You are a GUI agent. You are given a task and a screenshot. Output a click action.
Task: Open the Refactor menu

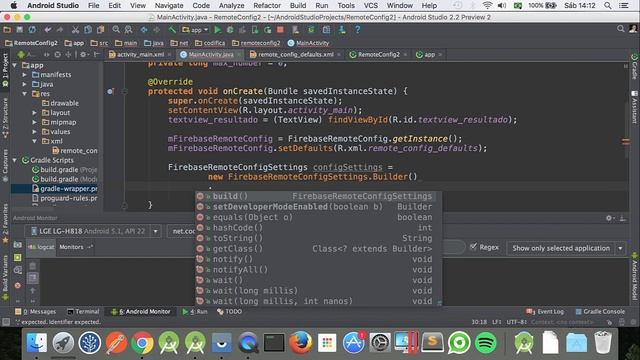267,6
